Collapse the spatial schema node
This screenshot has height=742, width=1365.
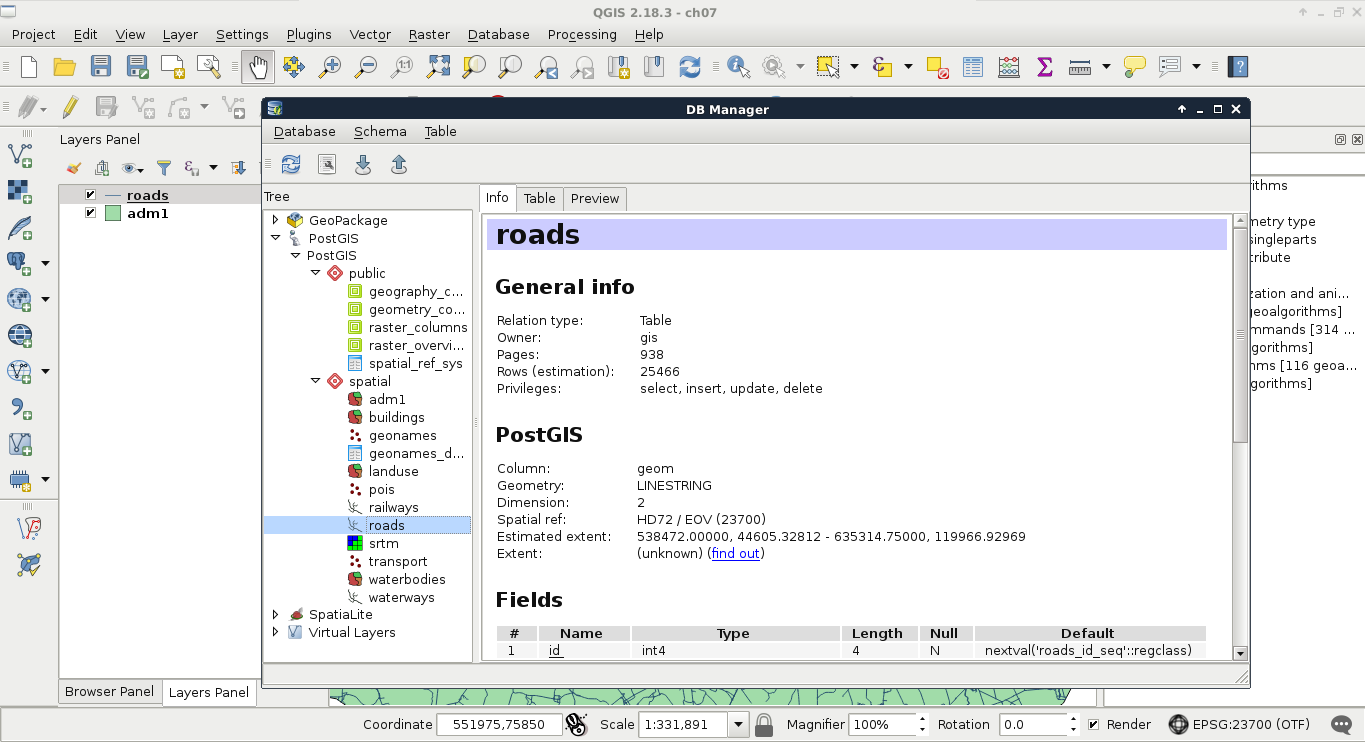(316, 381)
